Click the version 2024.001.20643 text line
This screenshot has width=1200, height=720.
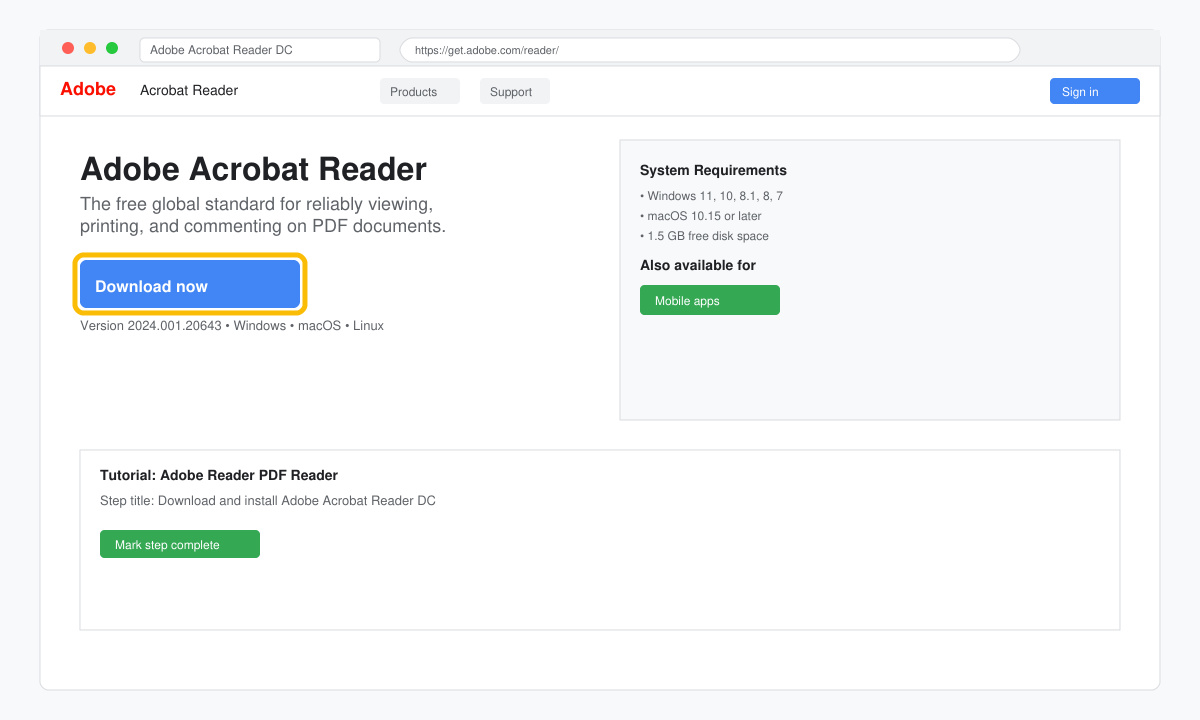click(x=232, y=326)
